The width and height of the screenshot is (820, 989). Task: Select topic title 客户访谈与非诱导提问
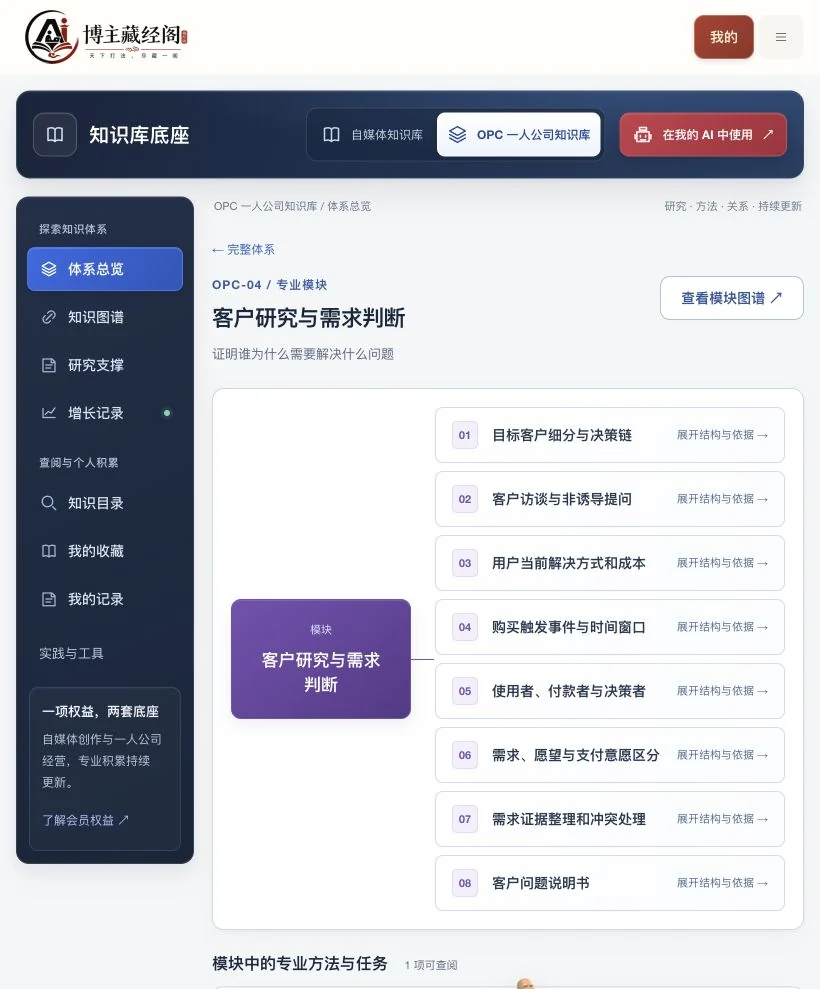[561, 499]
